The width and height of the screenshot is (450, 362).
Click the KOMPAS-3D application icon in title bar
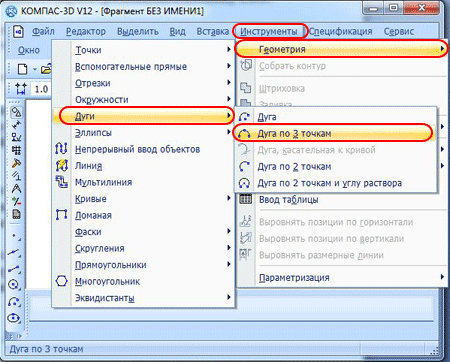(11, 11)
